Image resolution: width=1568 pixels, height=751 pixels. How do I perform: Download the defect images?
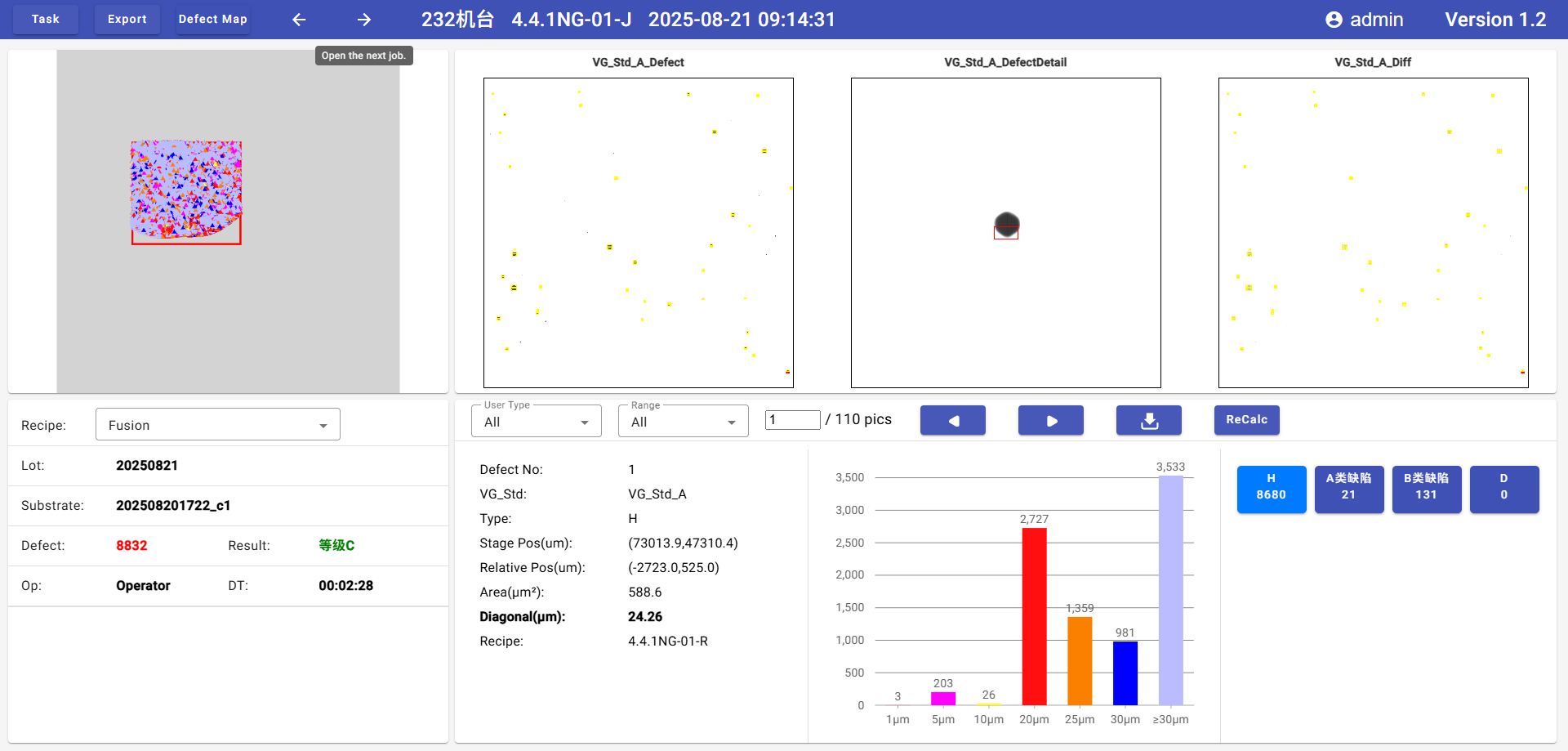1148,420
